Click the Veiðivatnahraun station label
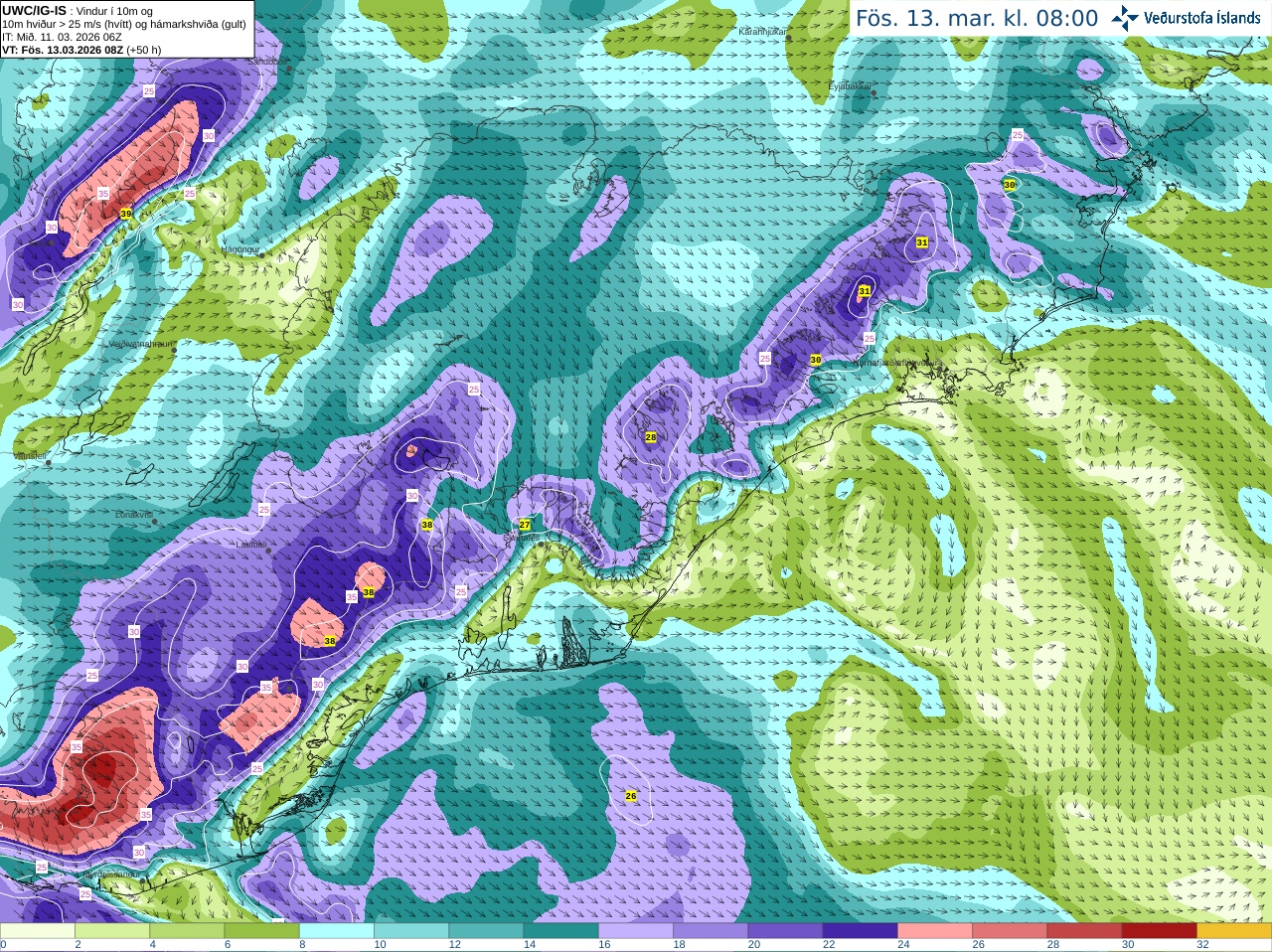 [x=140, y=344]
